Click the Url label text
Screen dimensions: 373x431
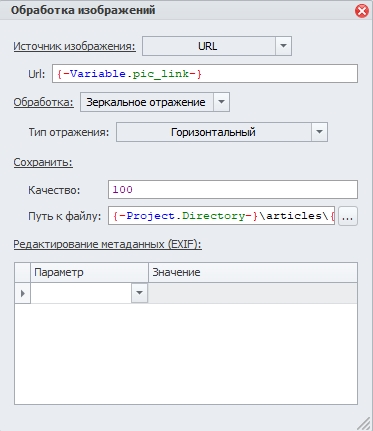[x=36, y=74]
